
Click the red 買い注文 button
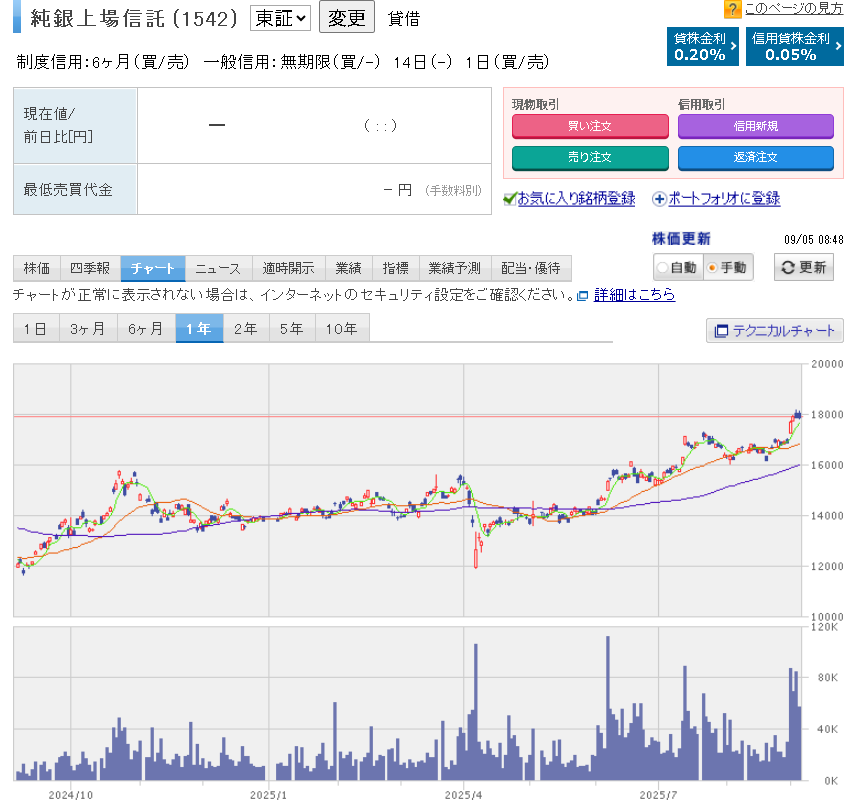590,126
